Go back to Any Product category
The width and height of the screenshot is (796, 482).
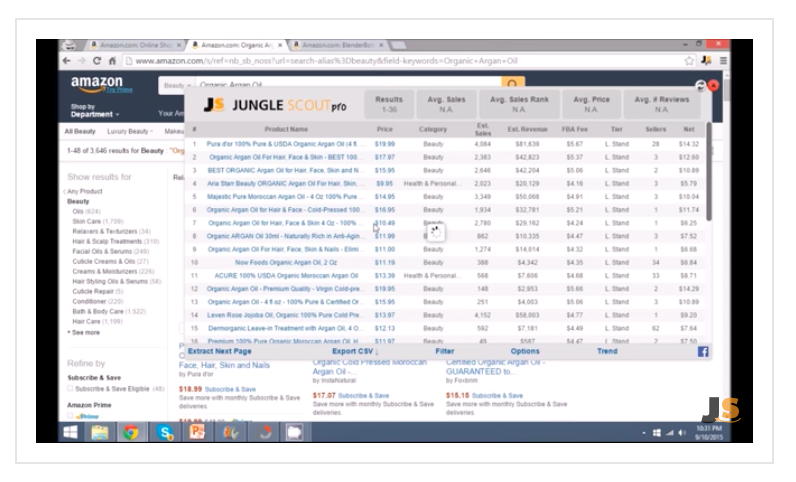click(84, 191)
